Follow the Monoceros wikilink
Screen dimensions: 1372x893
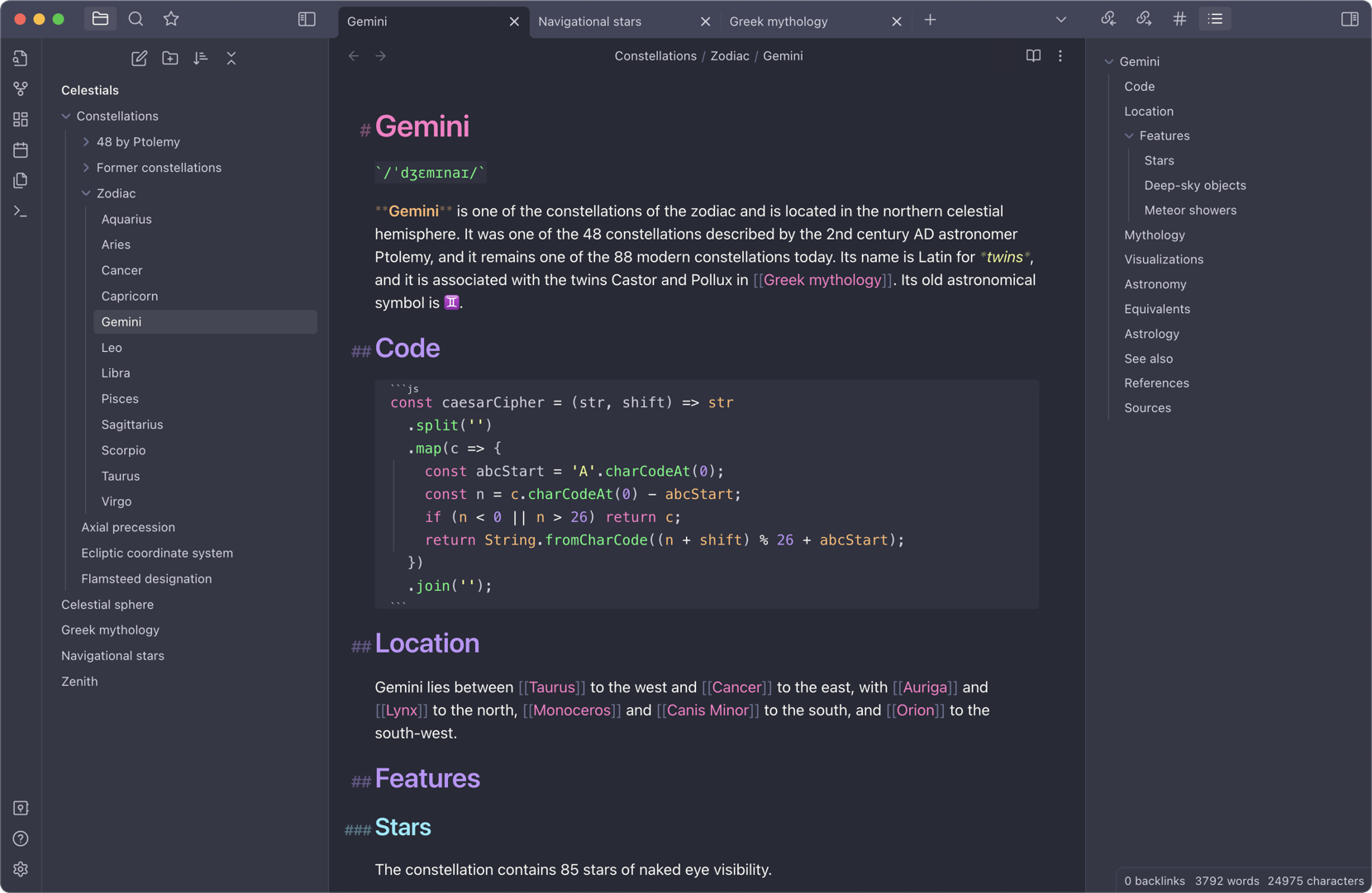pyautogui.click(x=572, y=710)
